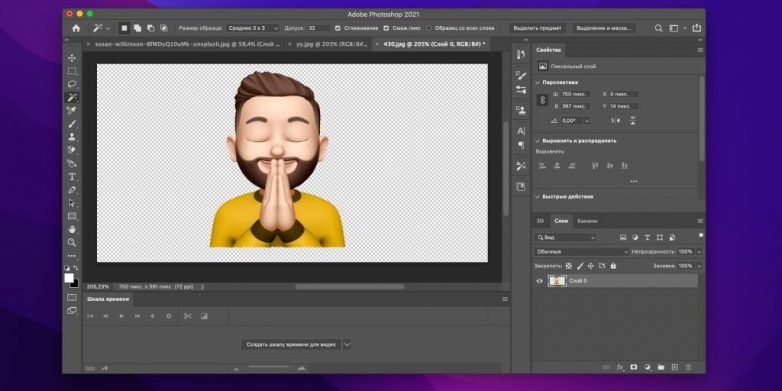The height and width of the screenshot is (391, 782).
Task: Select the Brush tool
Action: pyautogui.click(x=72, y=124)
